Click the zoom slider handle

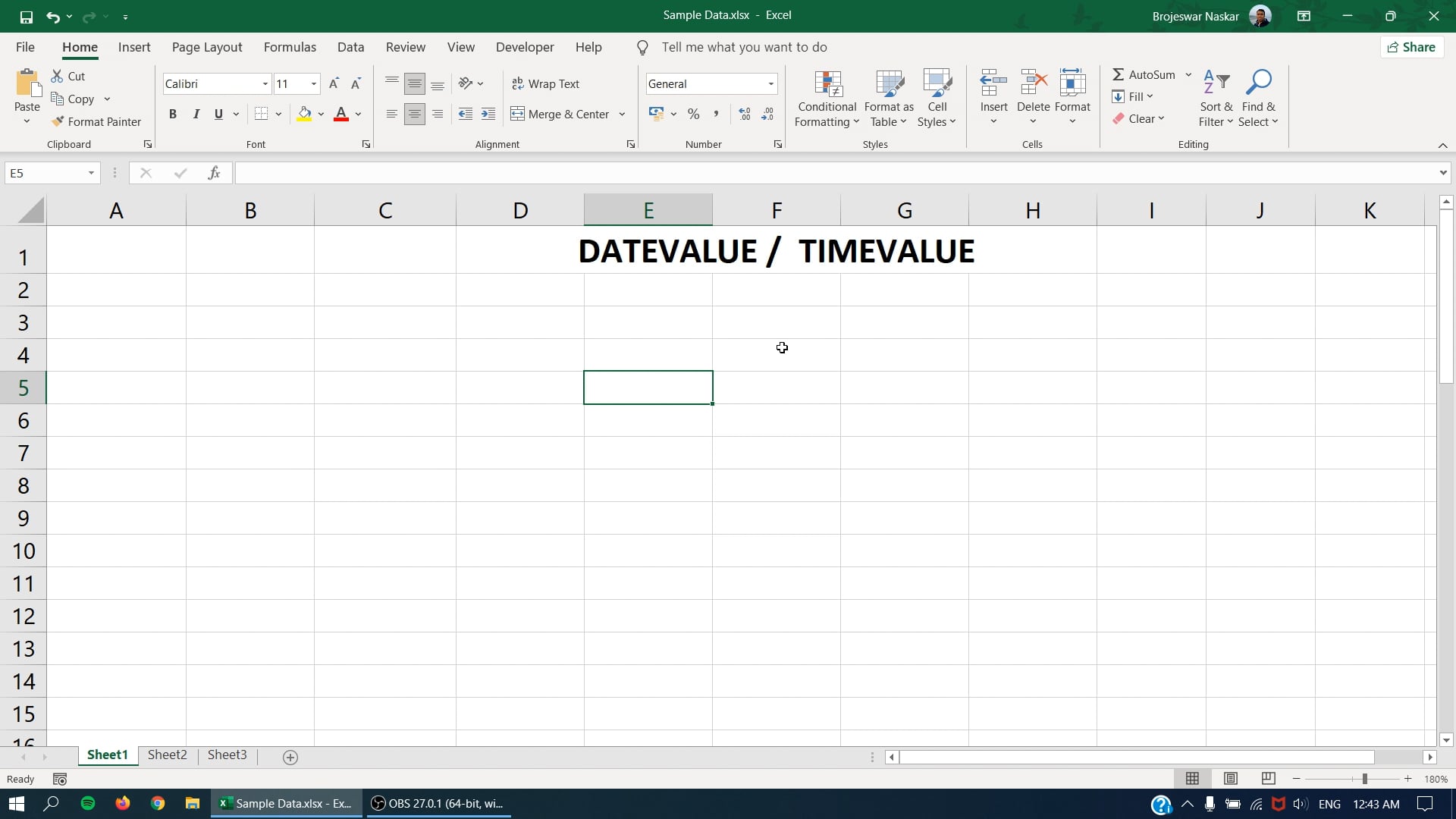coord(1364,779)
